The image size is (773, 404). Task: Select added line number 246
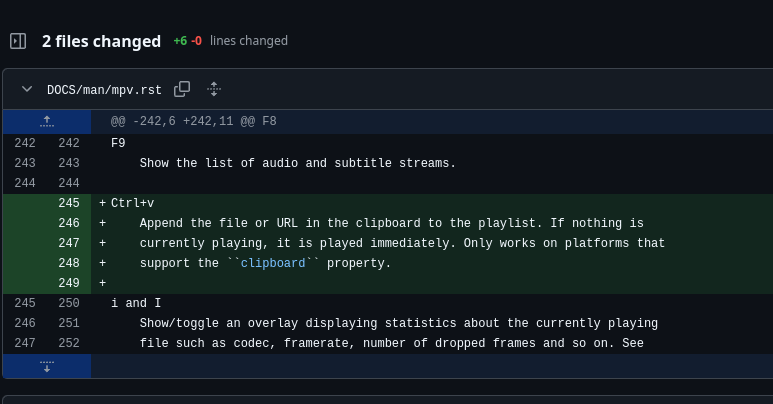pos(68,223)
